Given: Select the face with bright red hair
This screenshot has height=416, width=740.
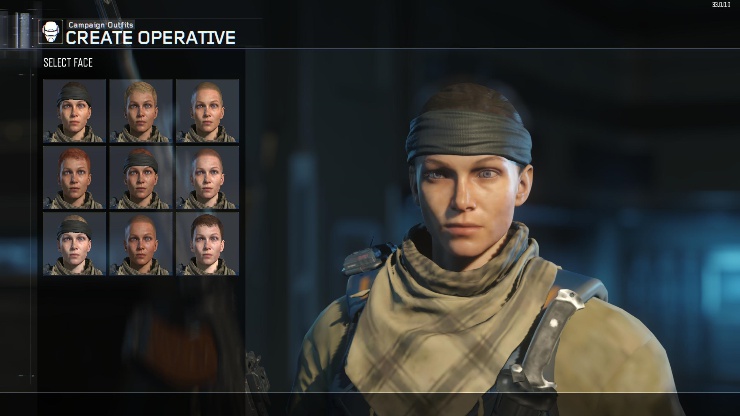Looking at the screenshot, I should 75,178.
